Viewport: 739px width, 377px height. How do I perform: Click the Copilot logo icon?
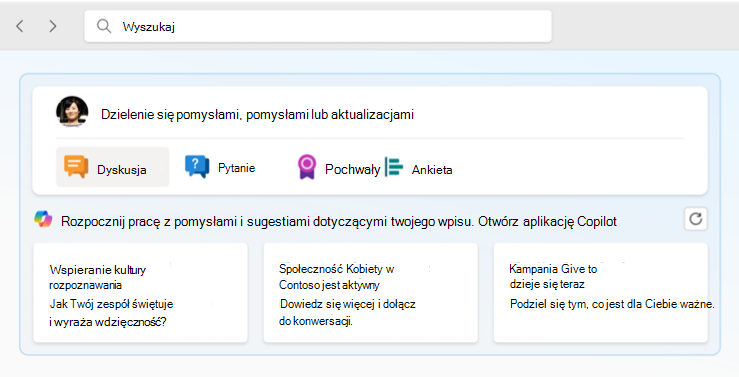tap(43, 220)
